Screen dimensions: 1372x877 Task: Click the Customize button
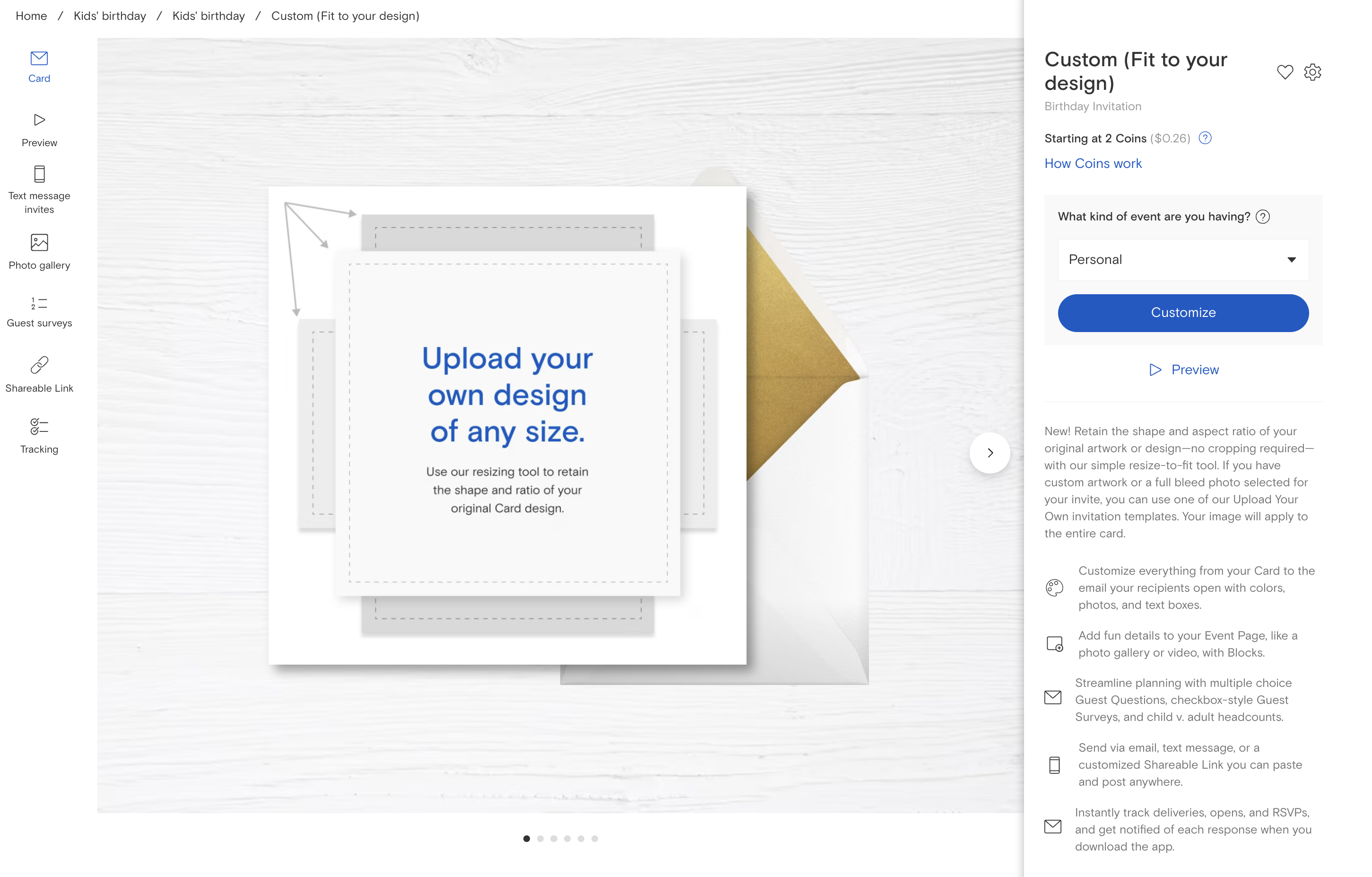pyautogui.click(x=1182, y=313)
